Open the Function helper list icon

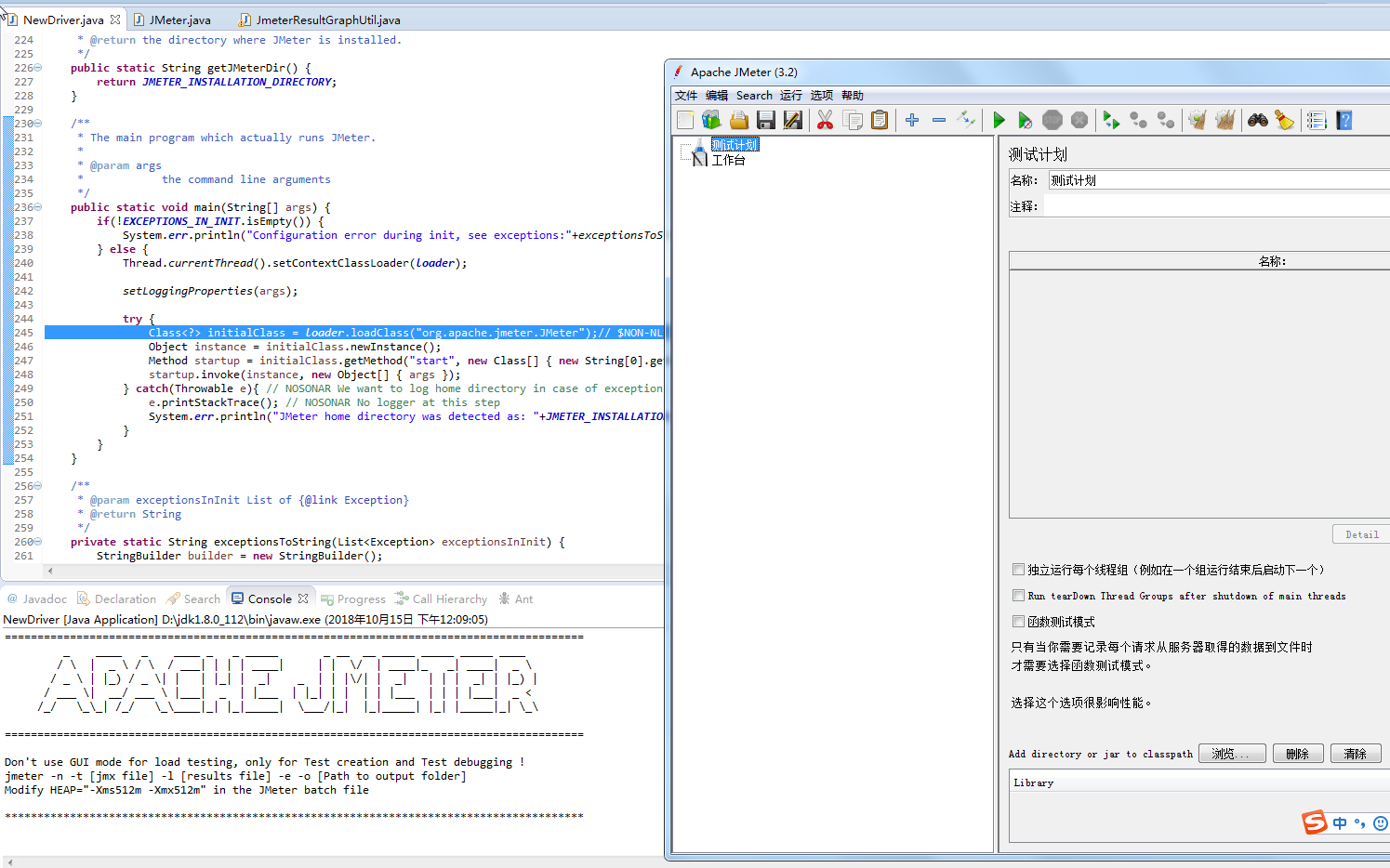click(x=1317, y=120)
